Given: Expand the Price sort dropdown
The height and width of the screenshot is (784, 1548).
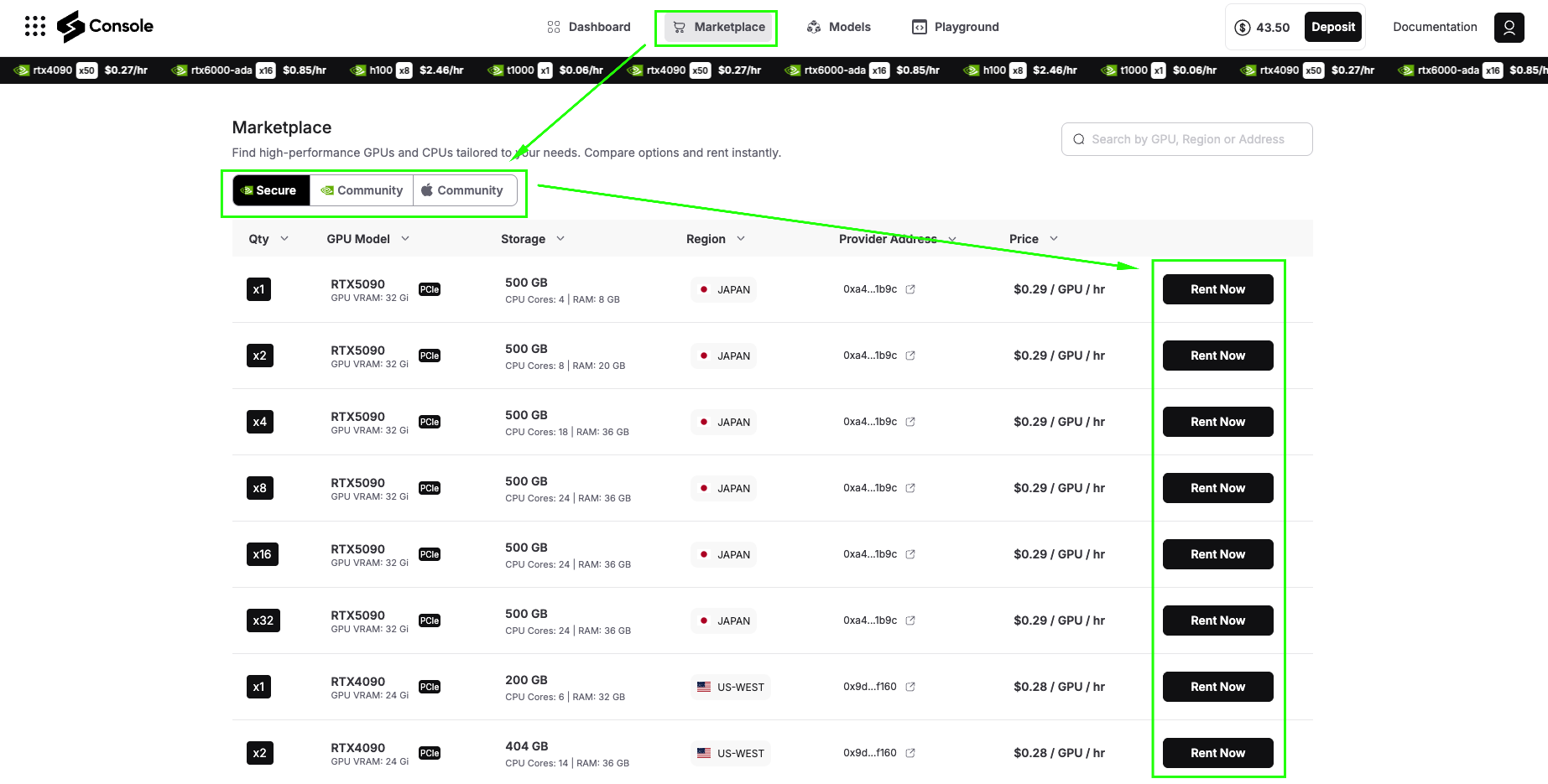Looking at the screenshot, I should [1054, 239].
